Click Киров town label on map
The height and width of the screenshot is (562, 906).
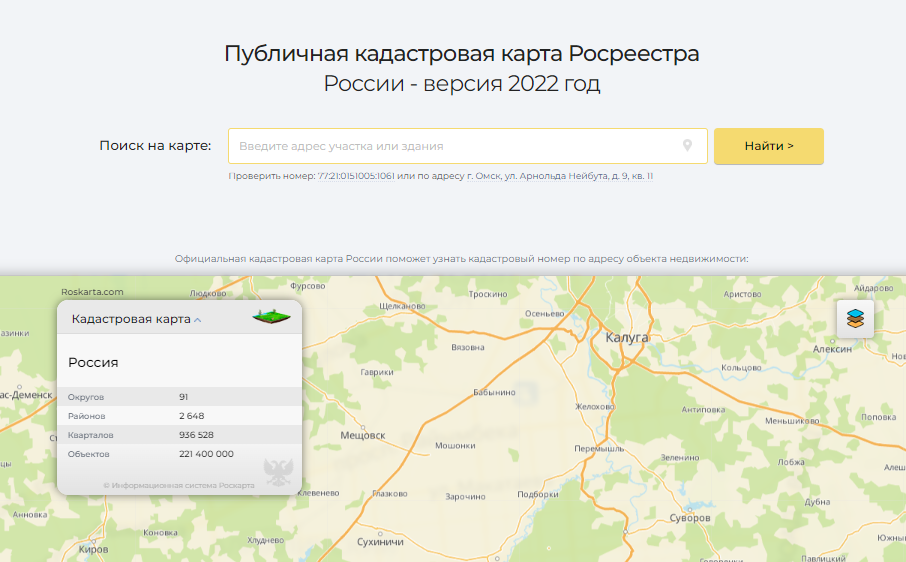[93, 549]
